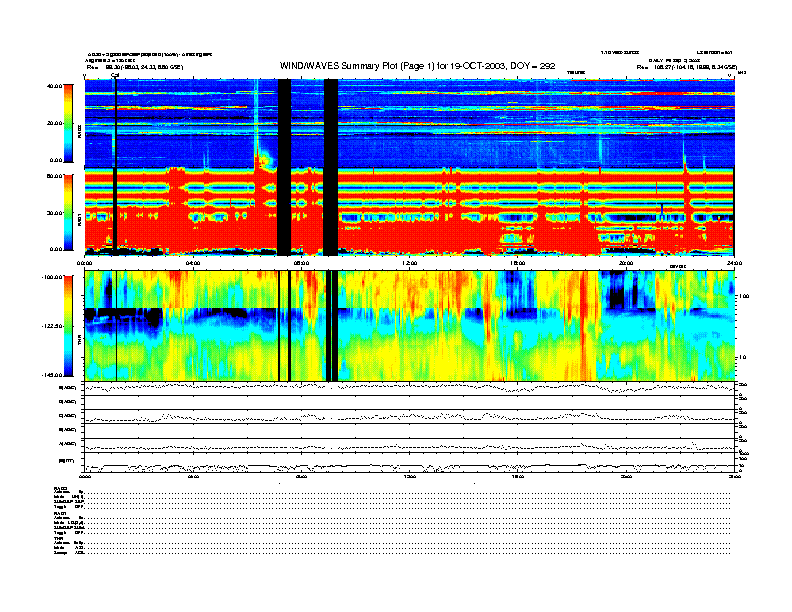
Task: Click the RAD1 color scale bar
Action: pos(68,212)
